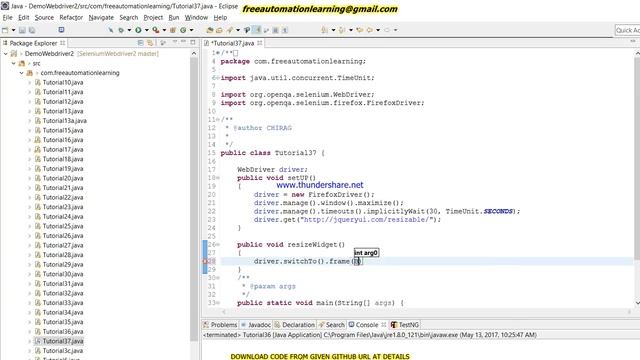Open the File menu

click(8, 18)
